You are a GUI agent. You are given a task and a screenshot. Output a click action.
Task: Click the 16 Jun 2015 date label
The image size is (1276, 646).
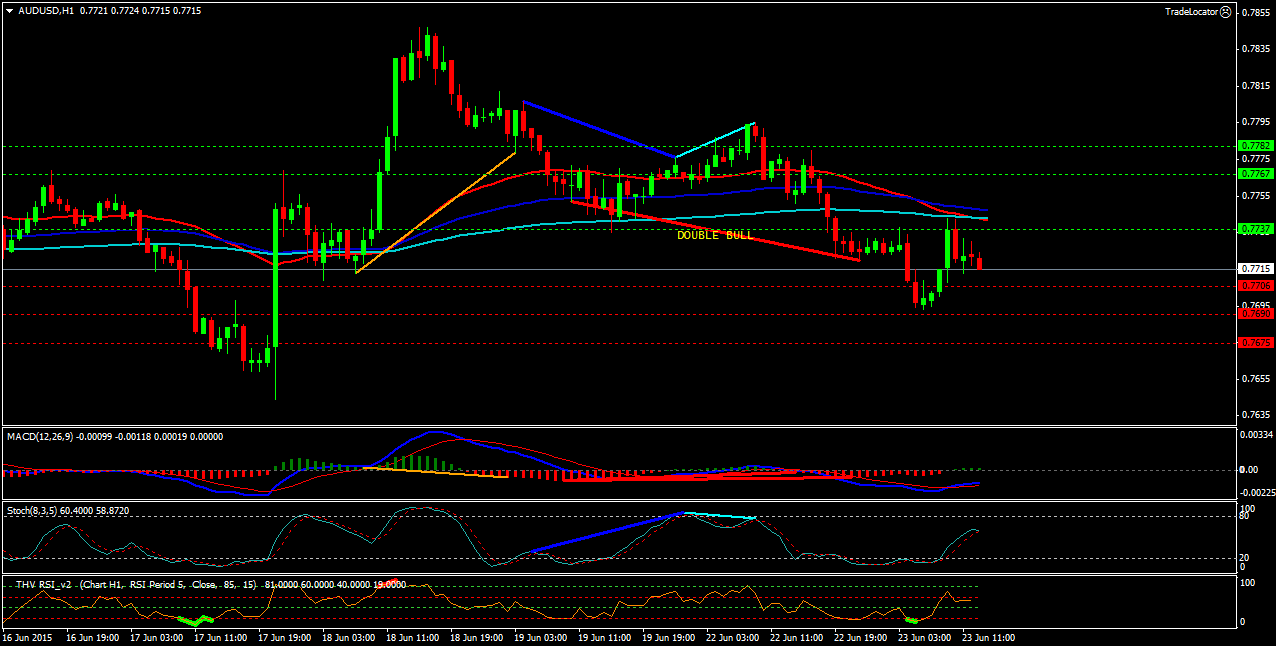pyautogui.click(x=29, y=637)
